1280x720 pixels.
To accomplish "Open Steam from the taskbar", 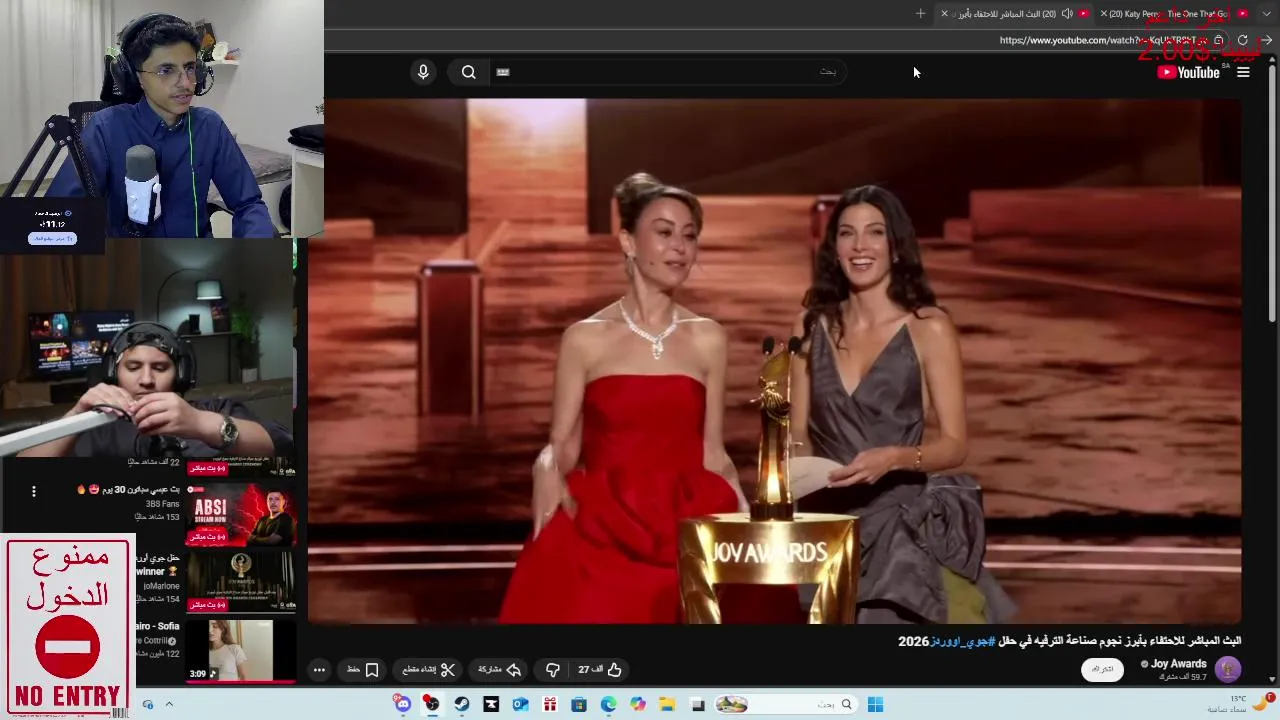I will [x=461, y=705].
